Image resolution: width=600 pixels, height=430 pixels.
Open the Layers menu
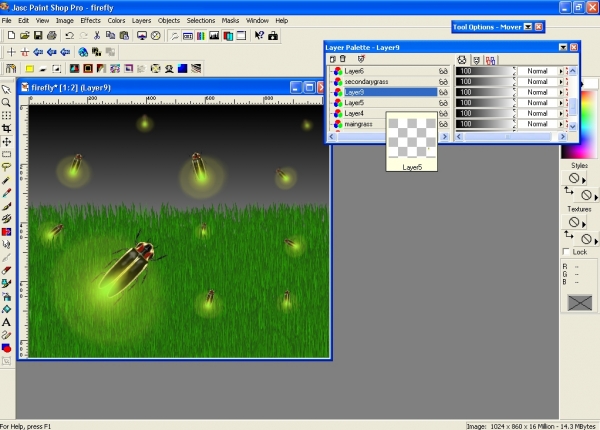click(x=142, y=21)
